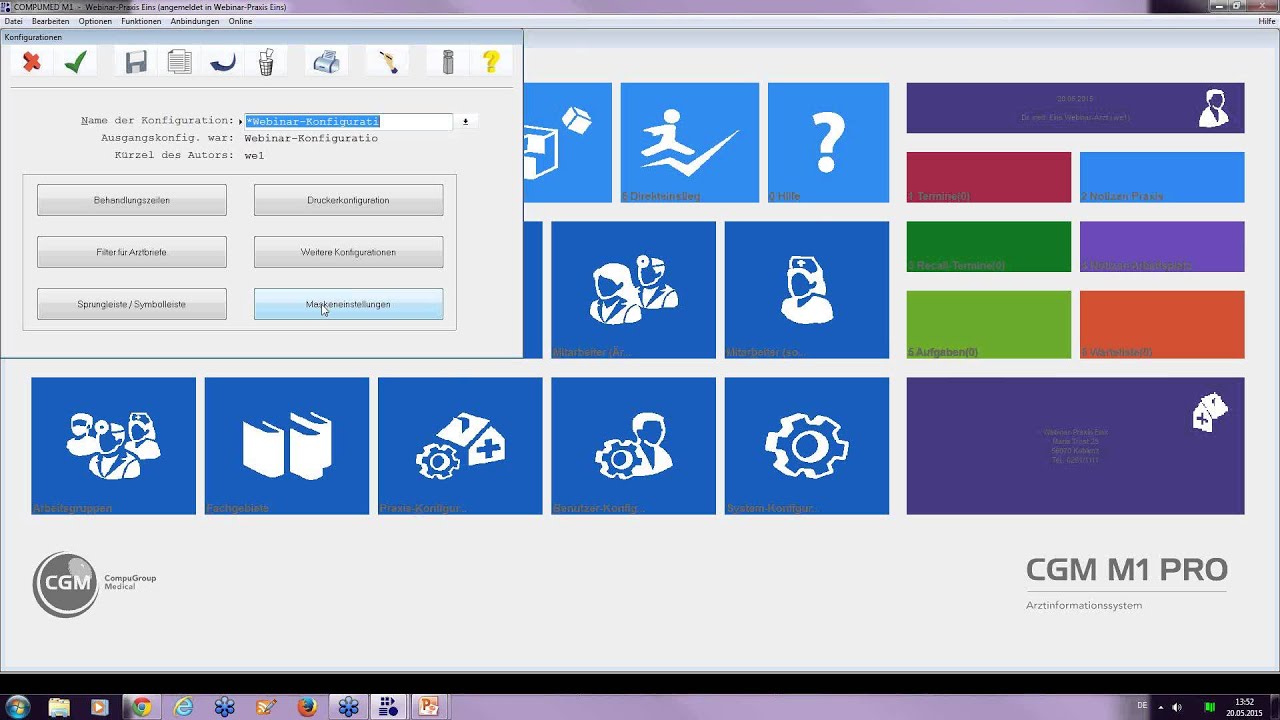Open Internet Explorer from the taskbar

point(183,707)
